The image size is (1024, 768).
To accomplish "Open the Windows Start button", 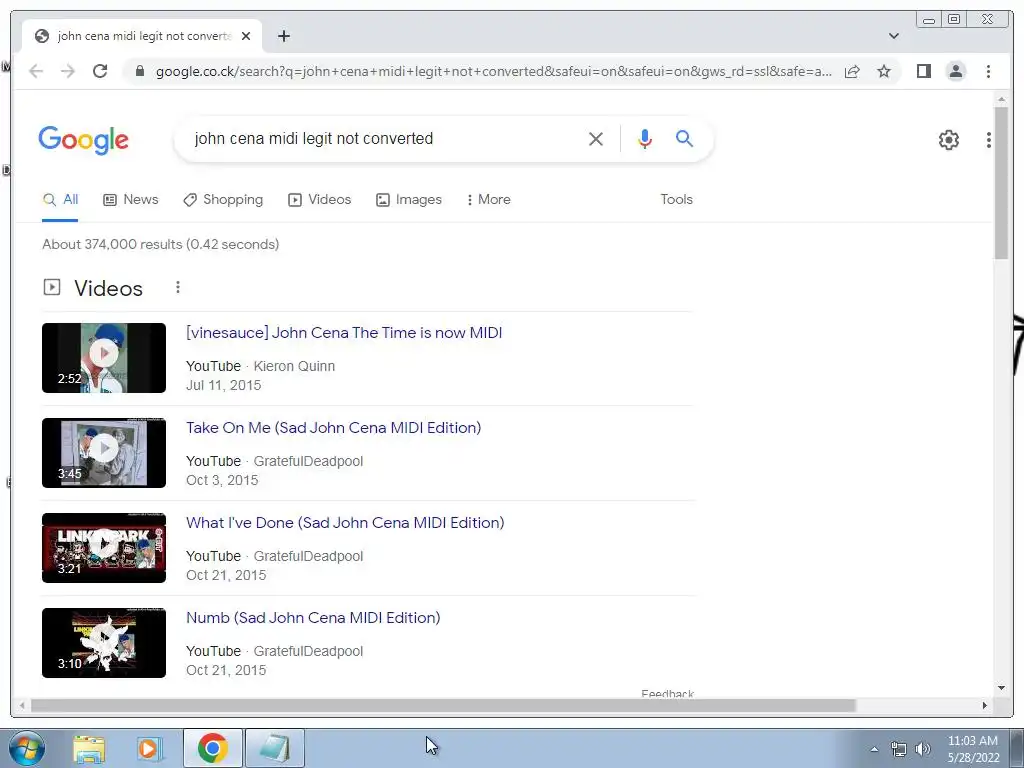I will (26, 748).
